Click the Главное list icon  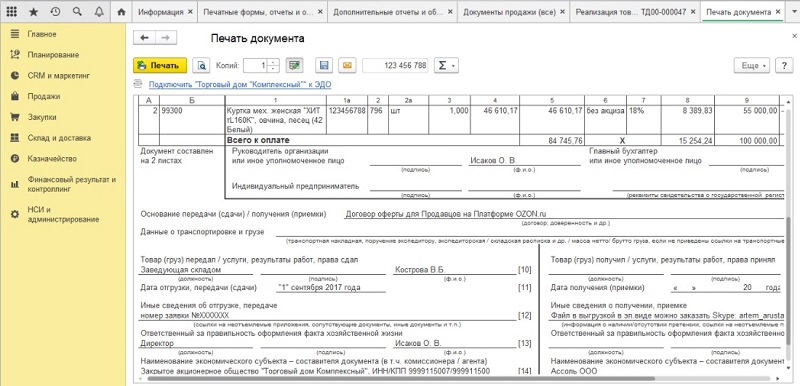pos(15,34)
